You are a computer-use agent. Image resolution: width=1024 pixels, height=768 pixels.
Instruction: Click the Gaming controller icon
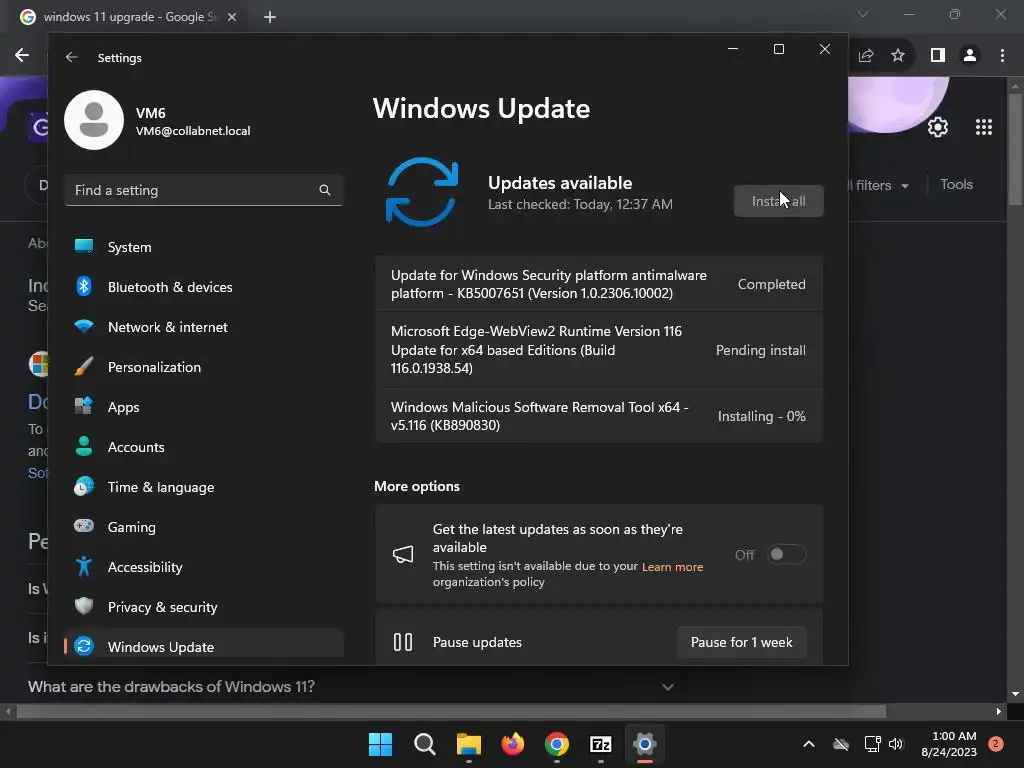pyautogui.click(x=84, y=526)
